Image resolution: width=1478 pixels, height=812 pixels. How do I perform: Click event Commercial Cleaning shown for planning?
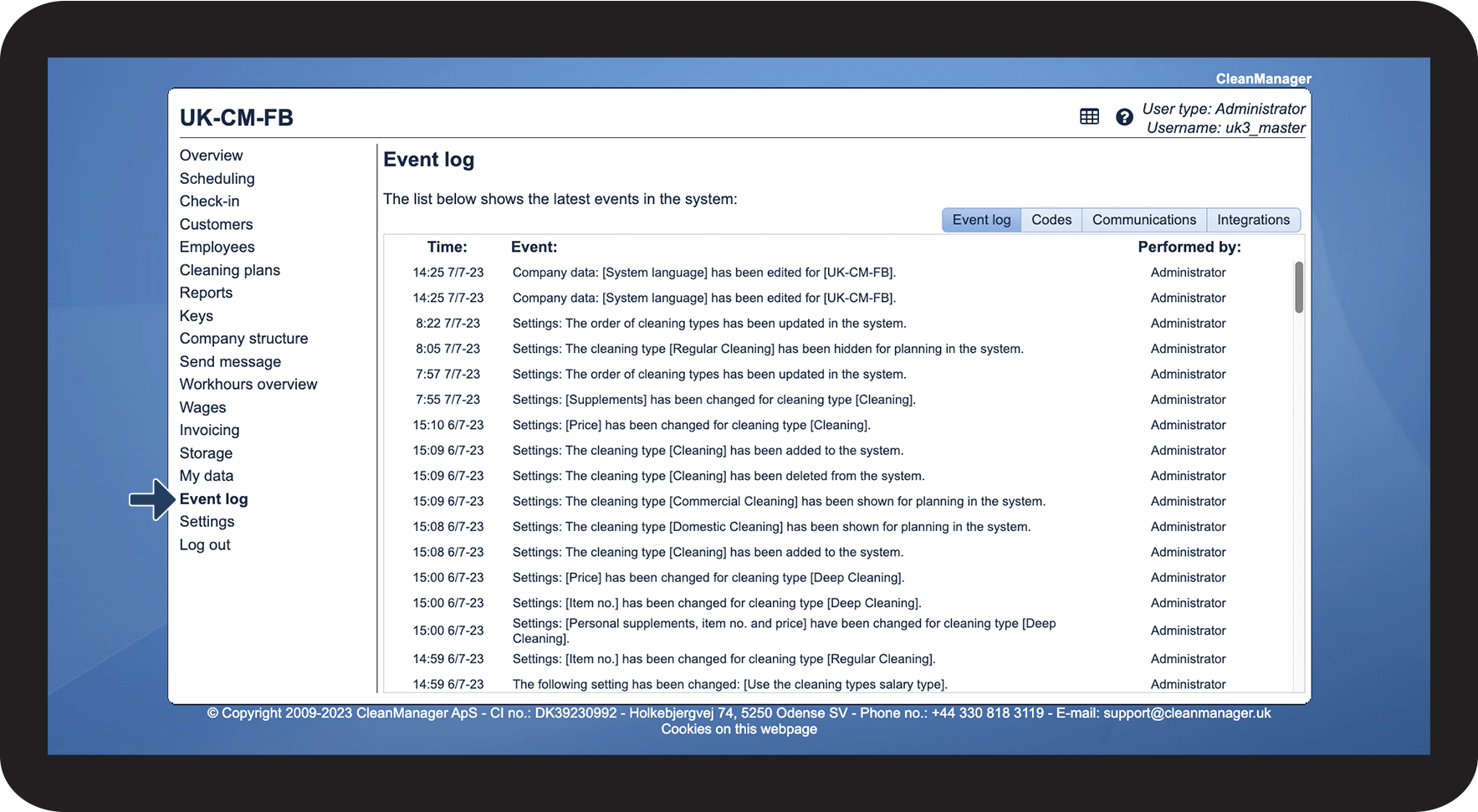point(779,502)
